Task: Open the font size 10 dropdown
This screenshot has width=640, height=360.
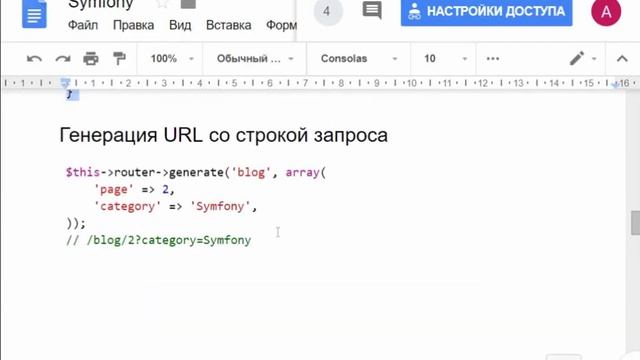Action: point(445,59)
